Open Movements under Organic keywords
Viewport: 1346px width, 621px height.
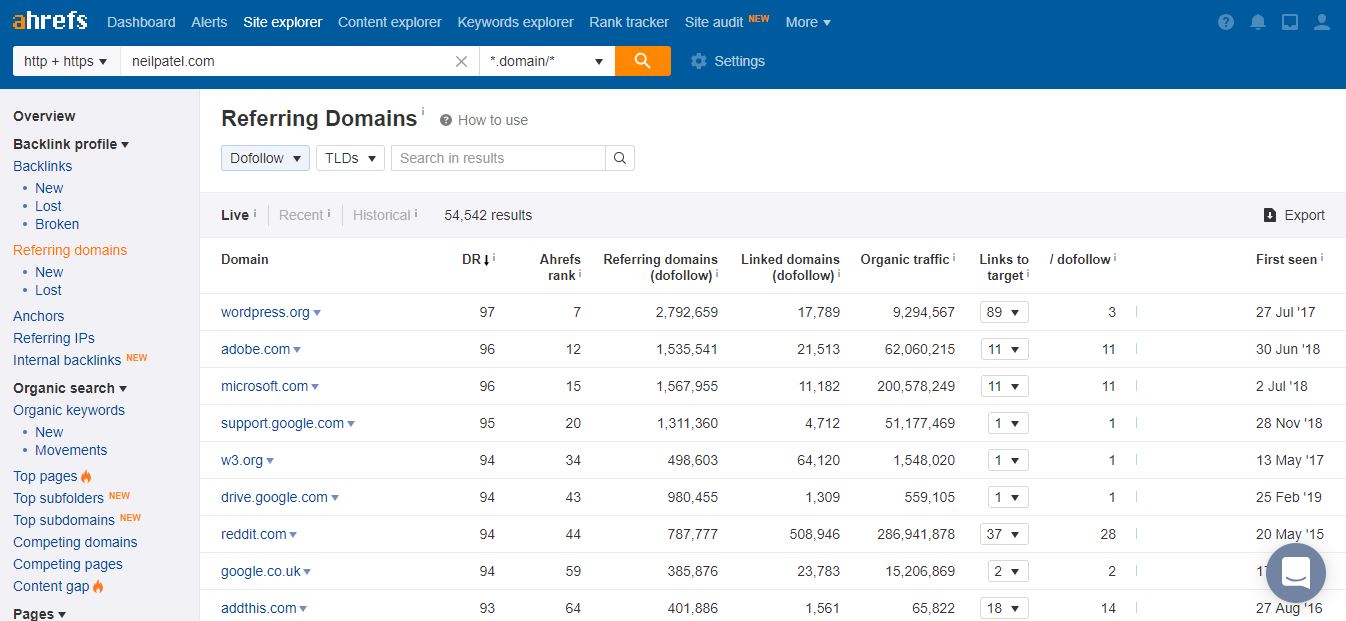point(71,450)
